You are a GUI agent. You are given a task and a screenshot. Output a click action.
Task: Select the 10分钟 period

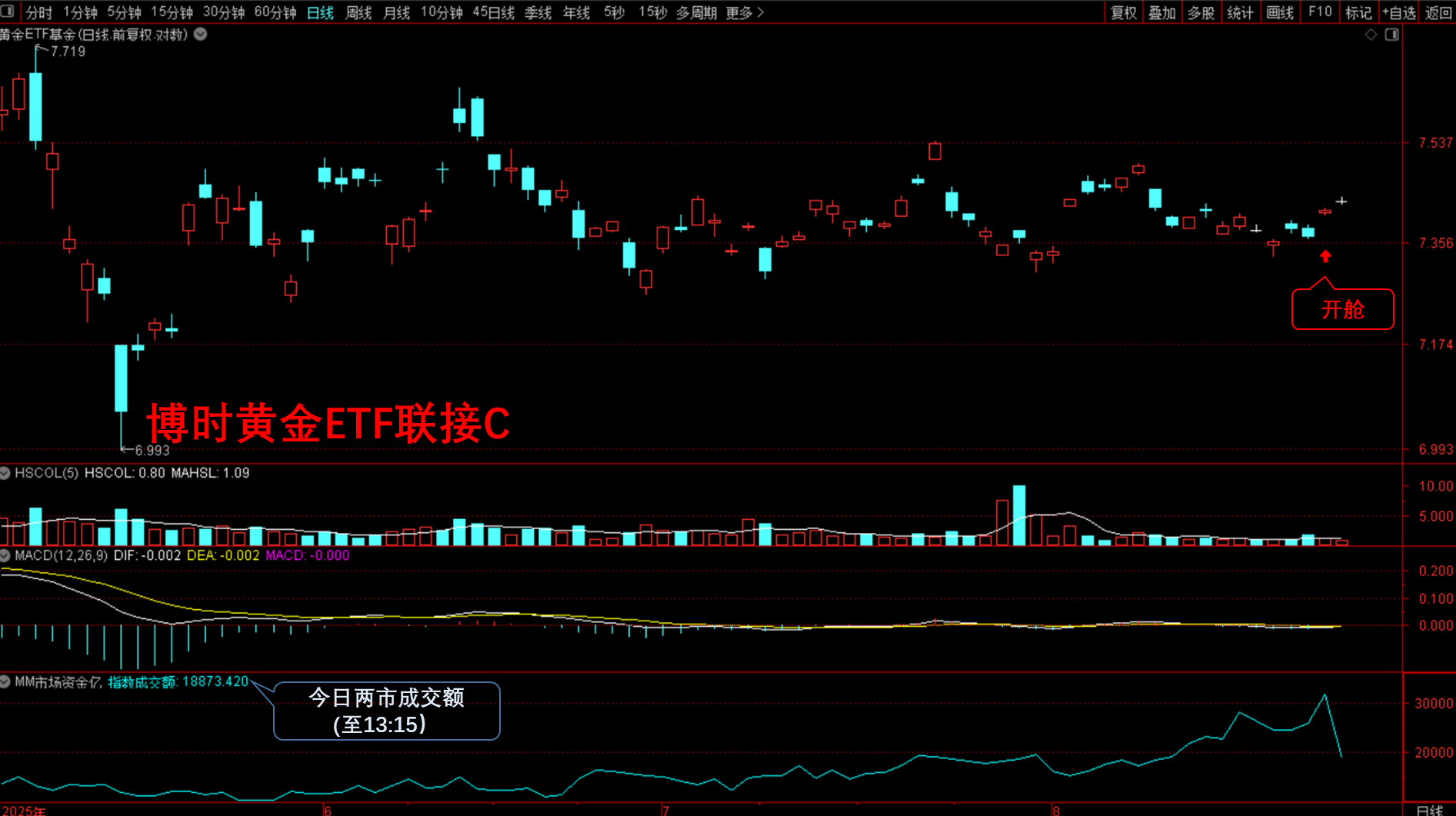click(x=441, y=12)
